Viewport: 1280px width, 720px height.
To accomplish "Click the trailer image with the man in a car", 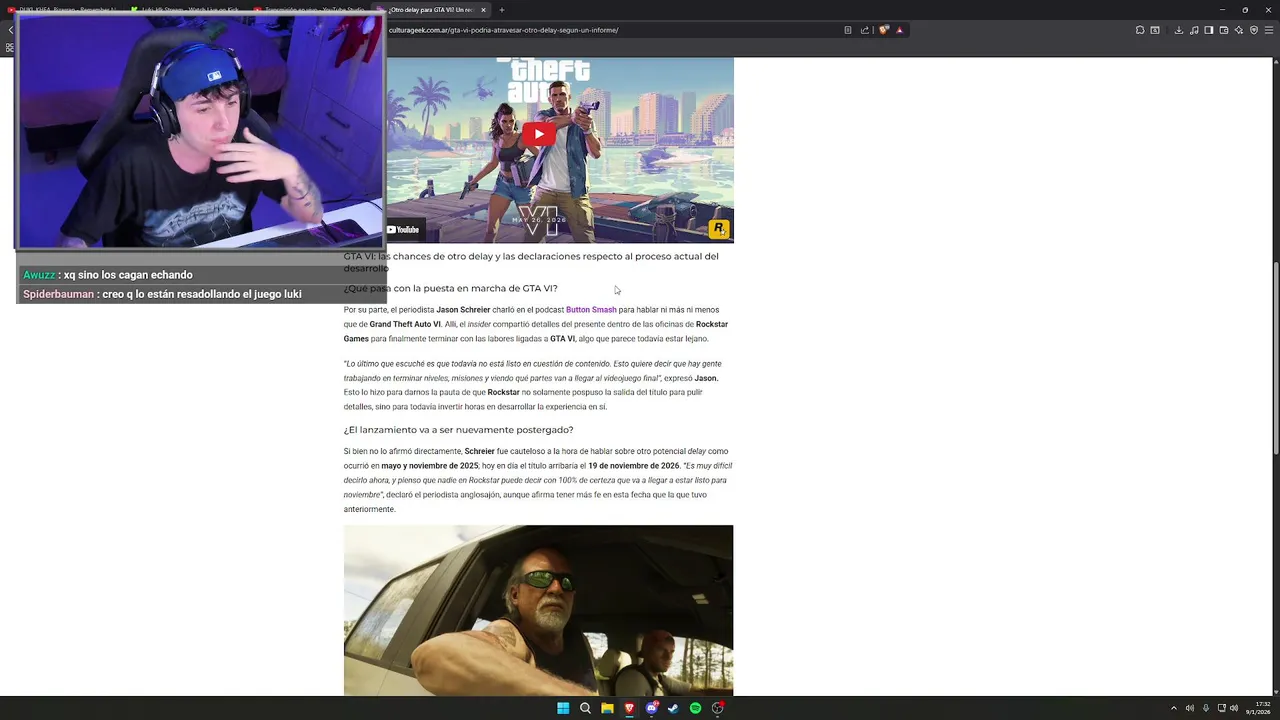I will click(x=538, y=610).
